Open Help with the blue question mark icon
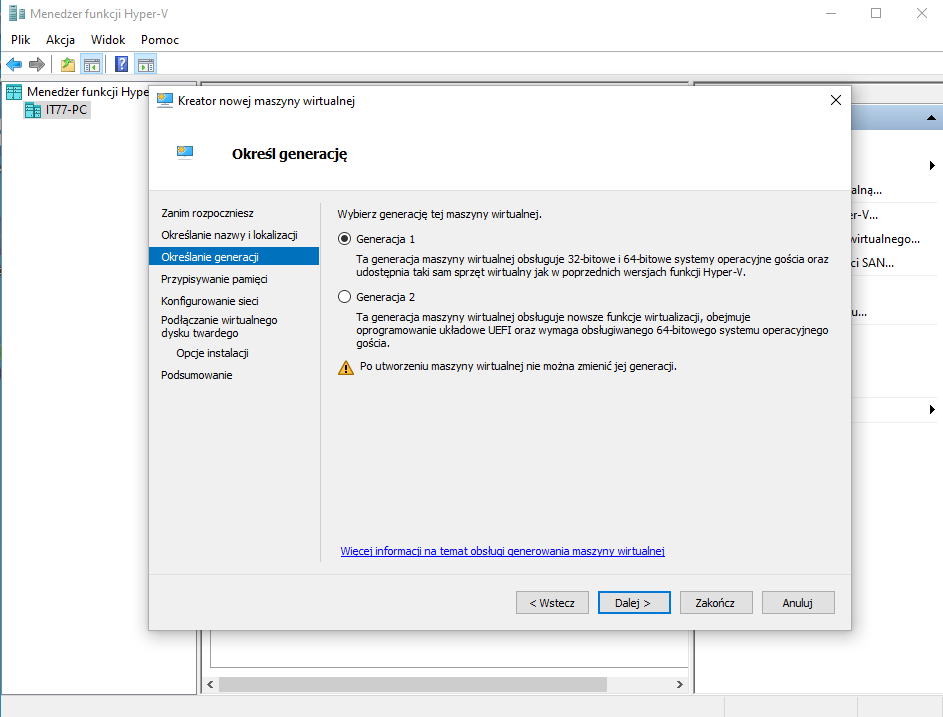 122,65
